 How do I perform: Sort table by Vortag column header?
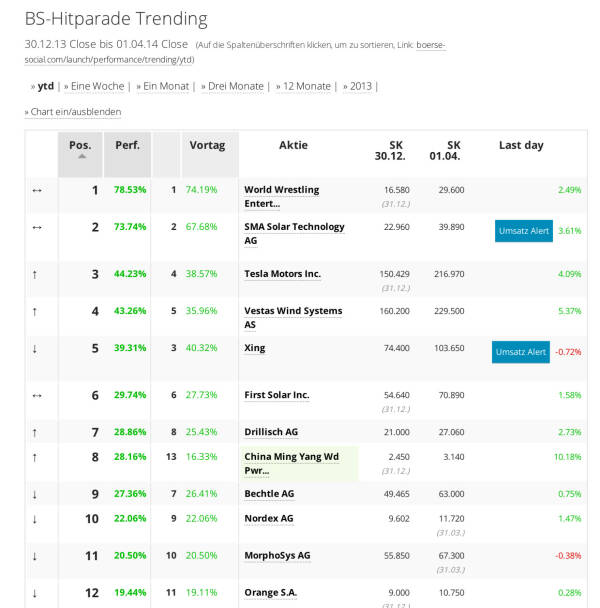tap(208, 145)
